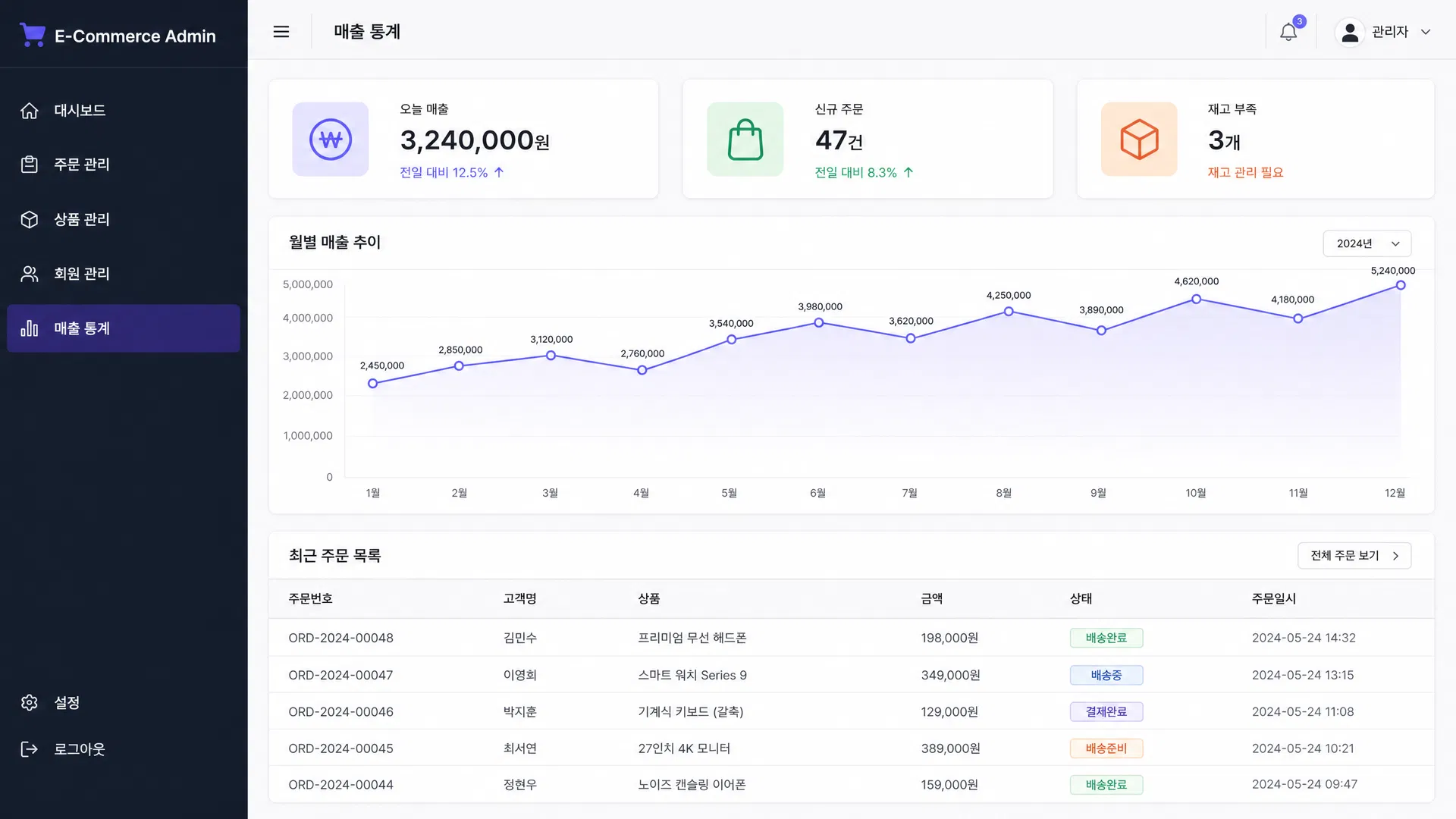Click the 6월 data point 3,980,000
Viewport: 1456px width, 819px height.
819,323
